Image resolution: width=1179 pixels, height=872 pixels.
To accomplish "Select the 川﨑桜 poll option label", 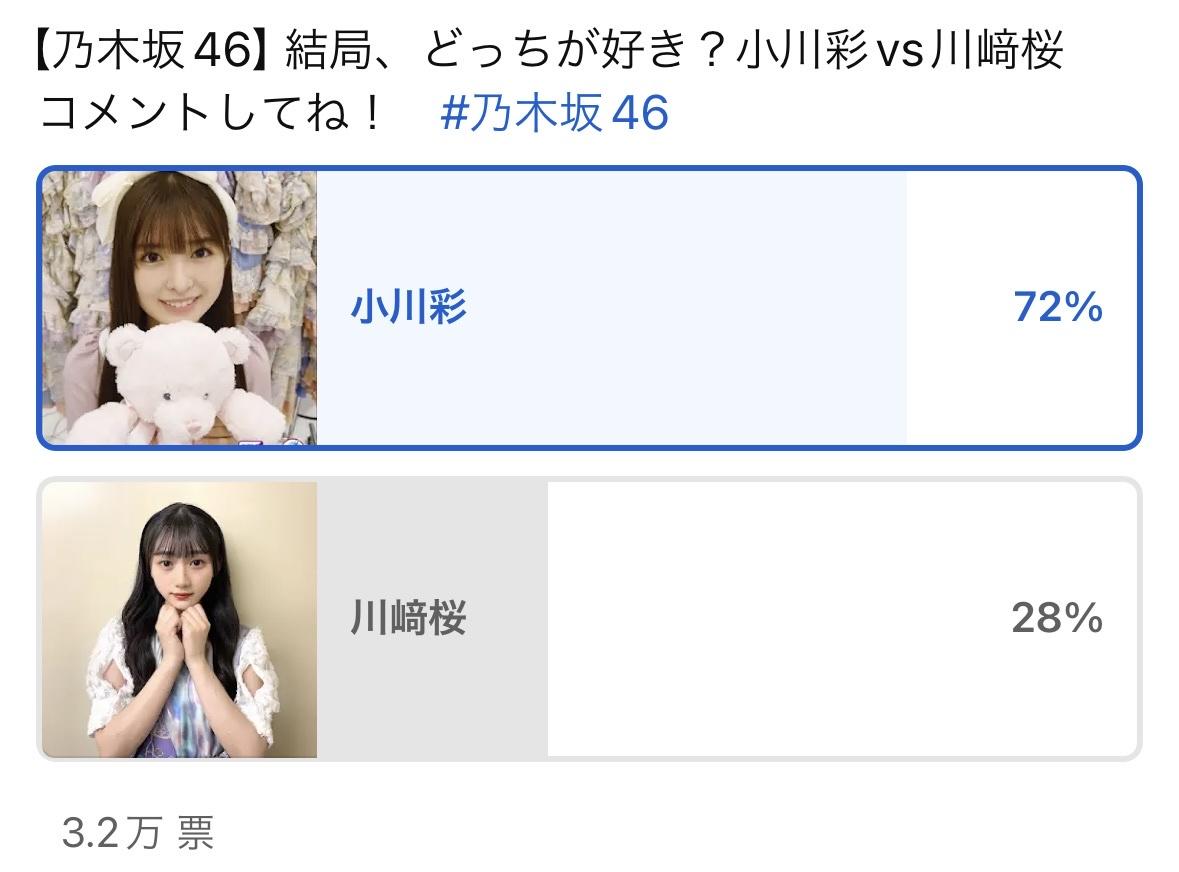I will (x=408, y=618).
